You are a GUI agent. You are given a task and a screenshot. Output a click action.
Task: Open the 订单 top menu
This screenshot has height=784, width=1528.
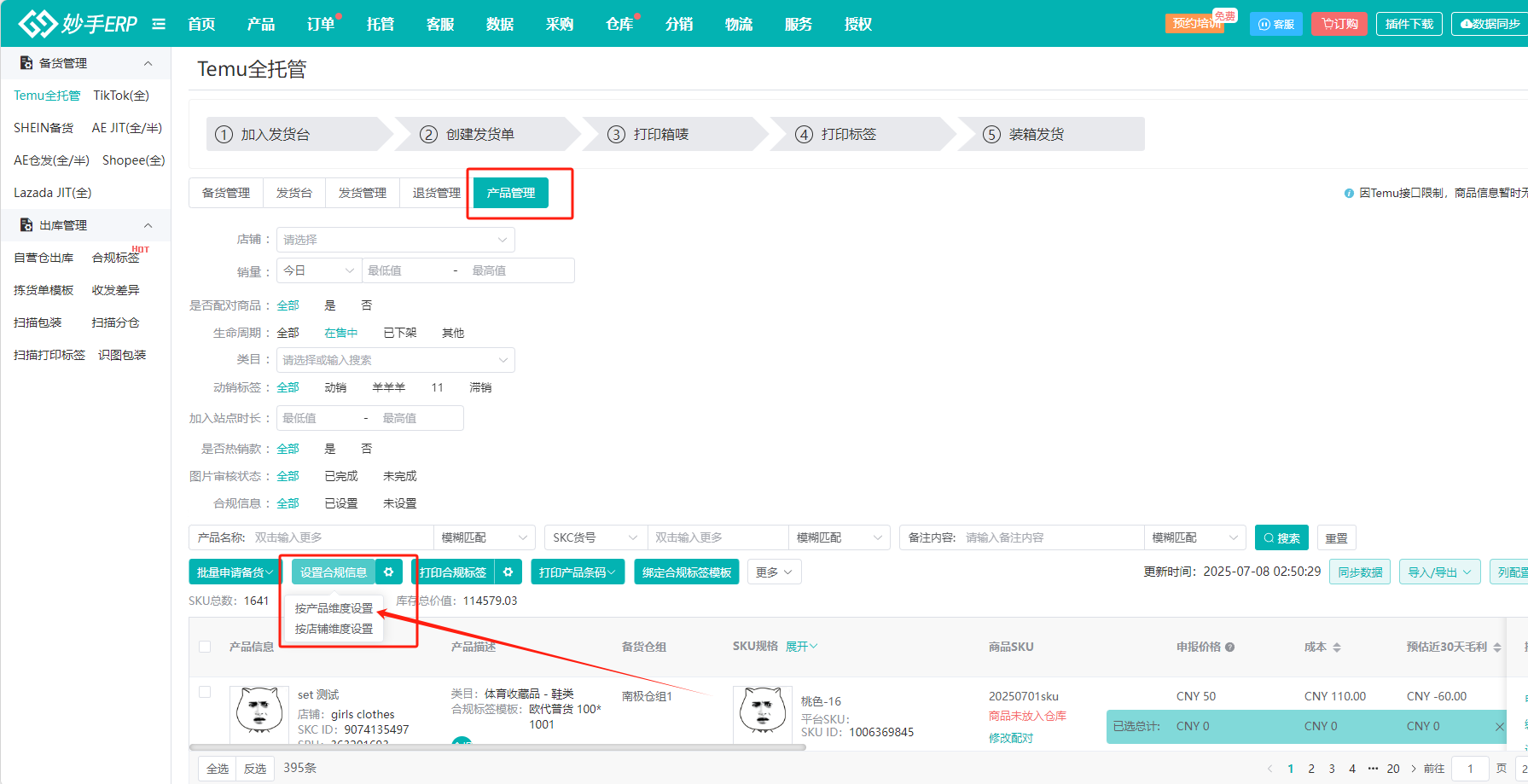pos(321,24)
